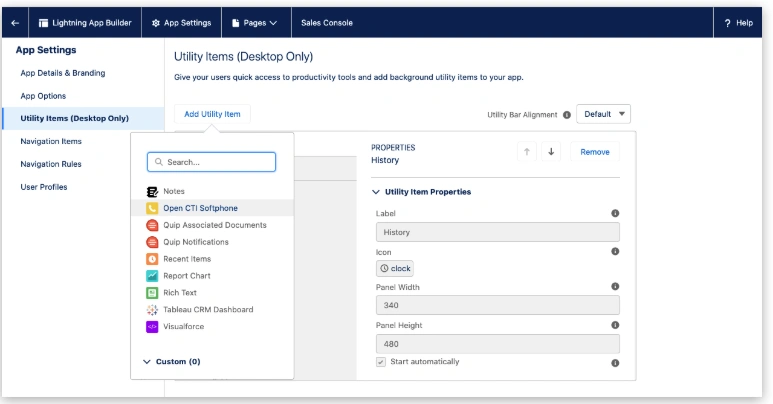Select the Open CTI Softphone icon
Viewport: 773px width, 404px height.
pyautogui.click(x=152, y=208)
